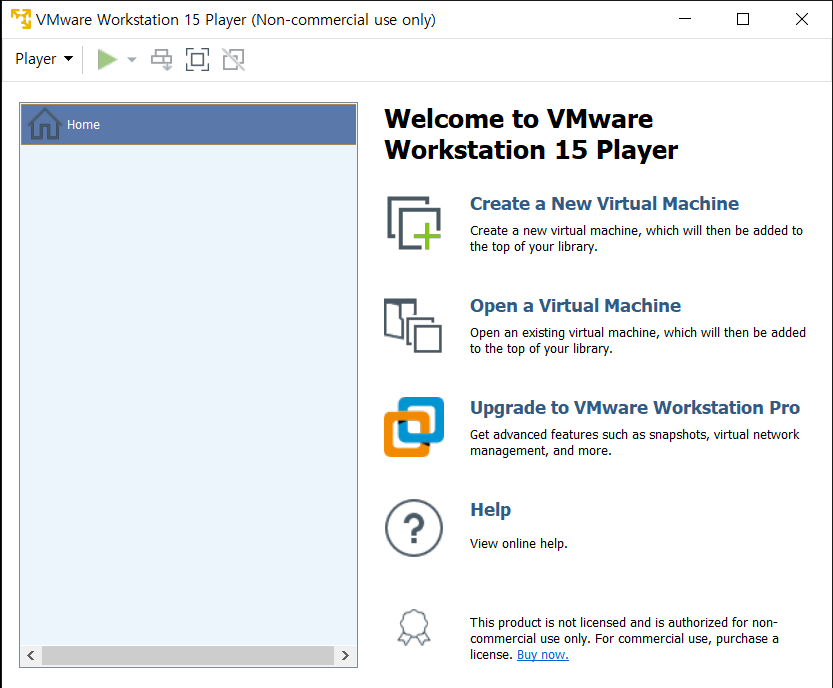Viewport: 833px width, 688px height.
Task: Maximize the VMware Player window
Action: 743,19
